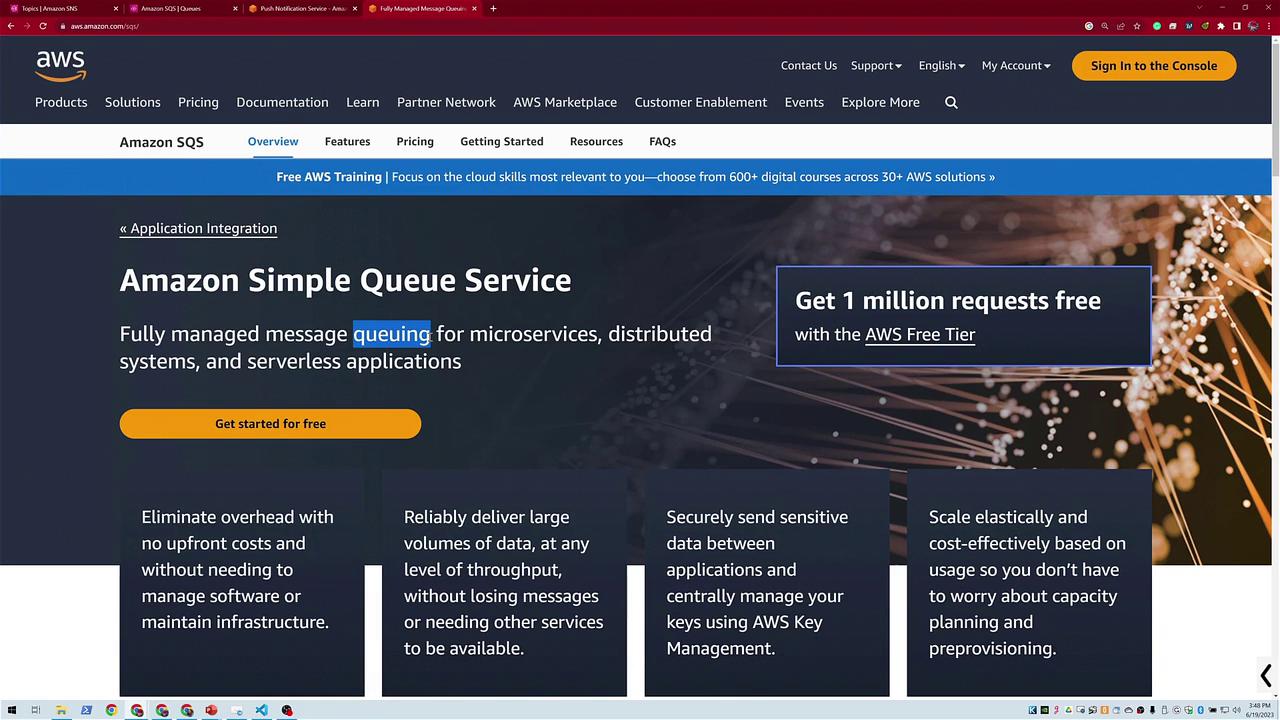Click the Amazon SQS product name link

tap(161, 142)
